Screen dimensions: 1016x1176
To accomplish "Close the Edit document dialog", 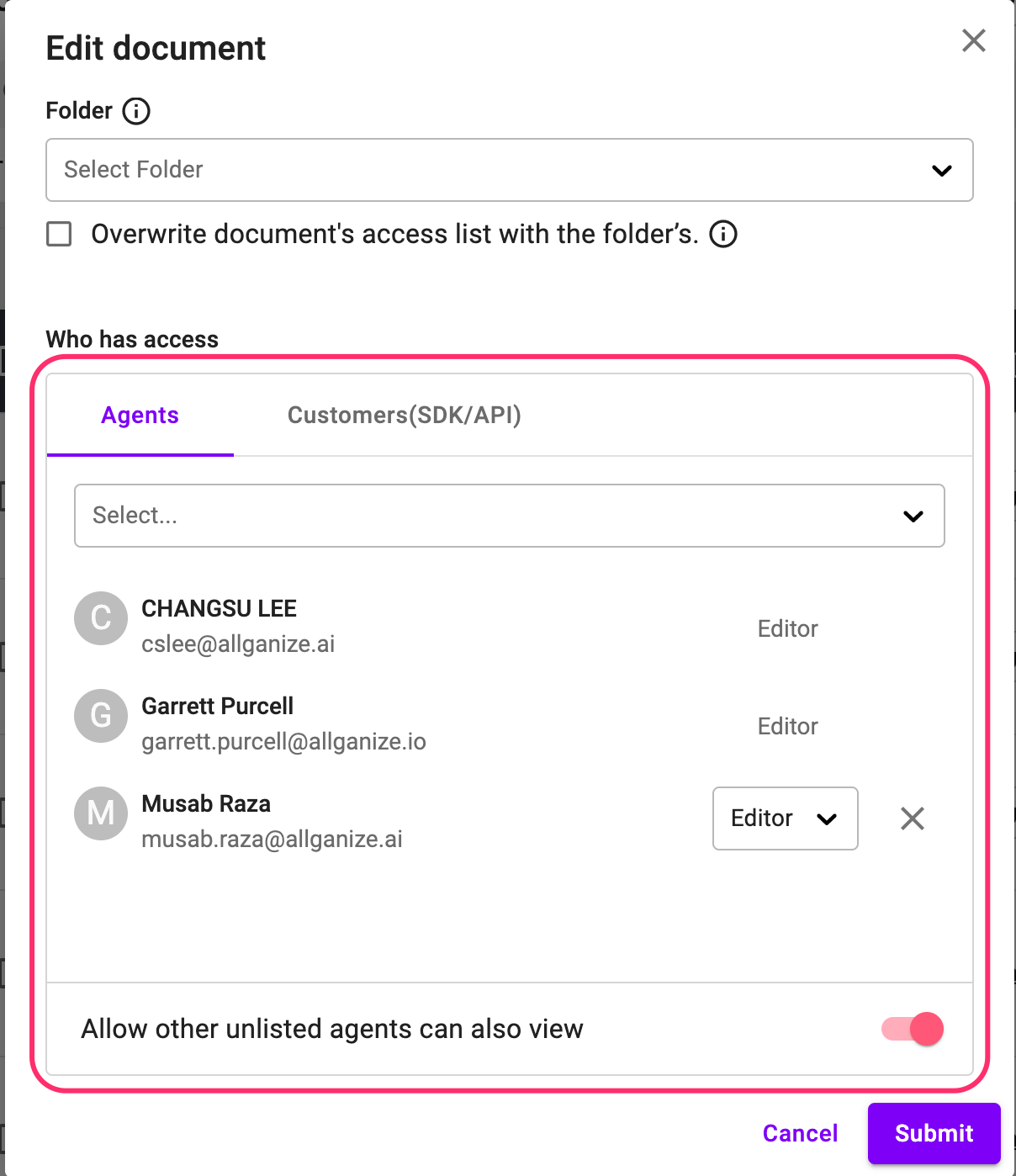I will (x=973, y=40).
